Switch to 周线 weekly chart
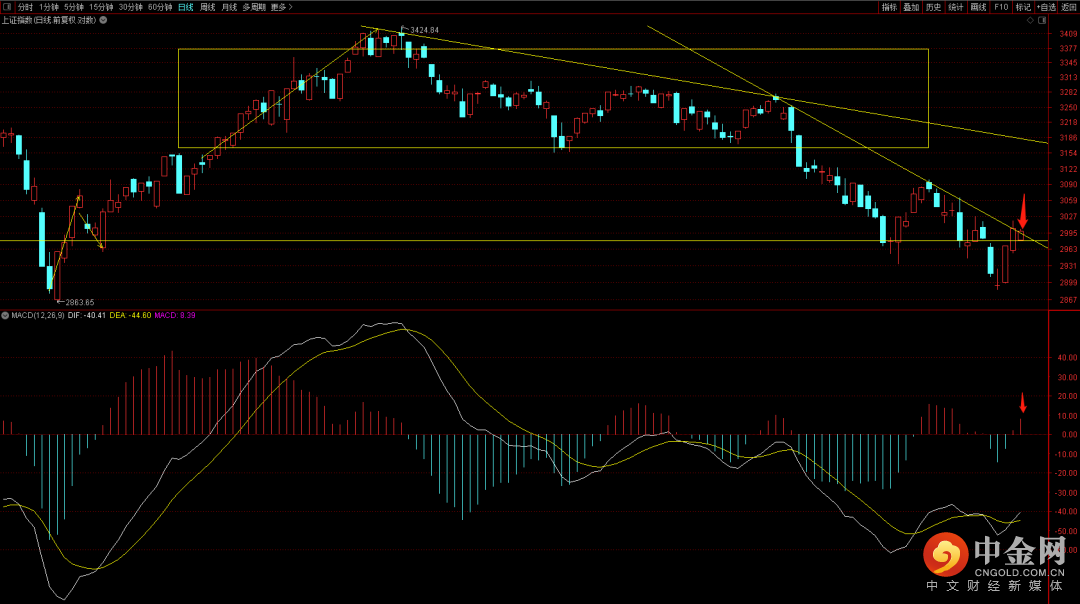 [208, 7]
